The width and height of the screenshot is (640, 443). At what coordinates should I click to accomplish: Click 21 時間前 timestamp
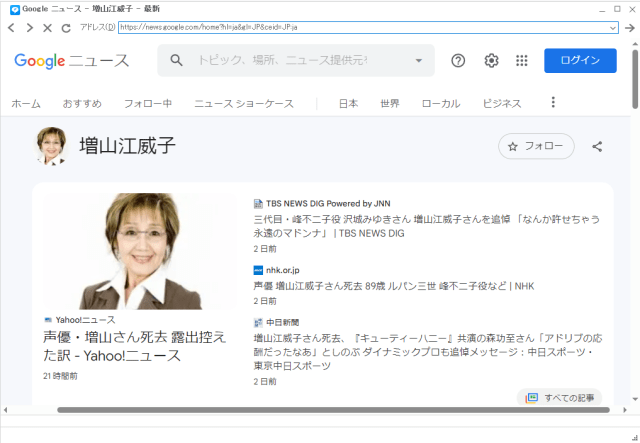tap(60, 376)
